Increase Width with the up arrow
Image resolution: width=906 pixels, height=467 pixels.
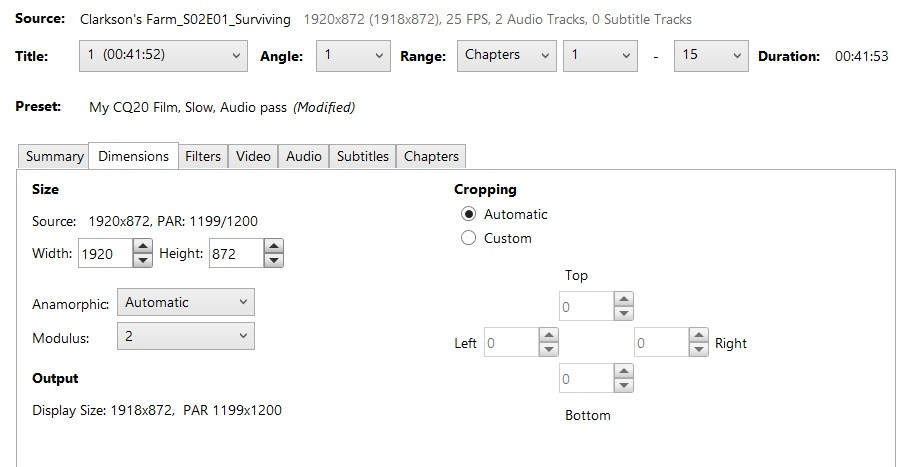point(143,246)
